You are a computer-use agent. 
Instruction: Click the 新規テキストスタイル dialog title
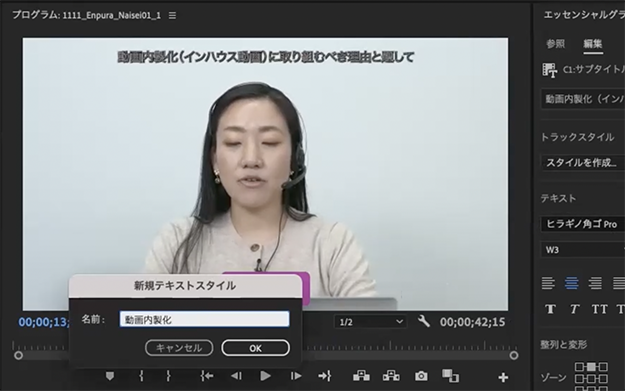[x=185, y=286]
